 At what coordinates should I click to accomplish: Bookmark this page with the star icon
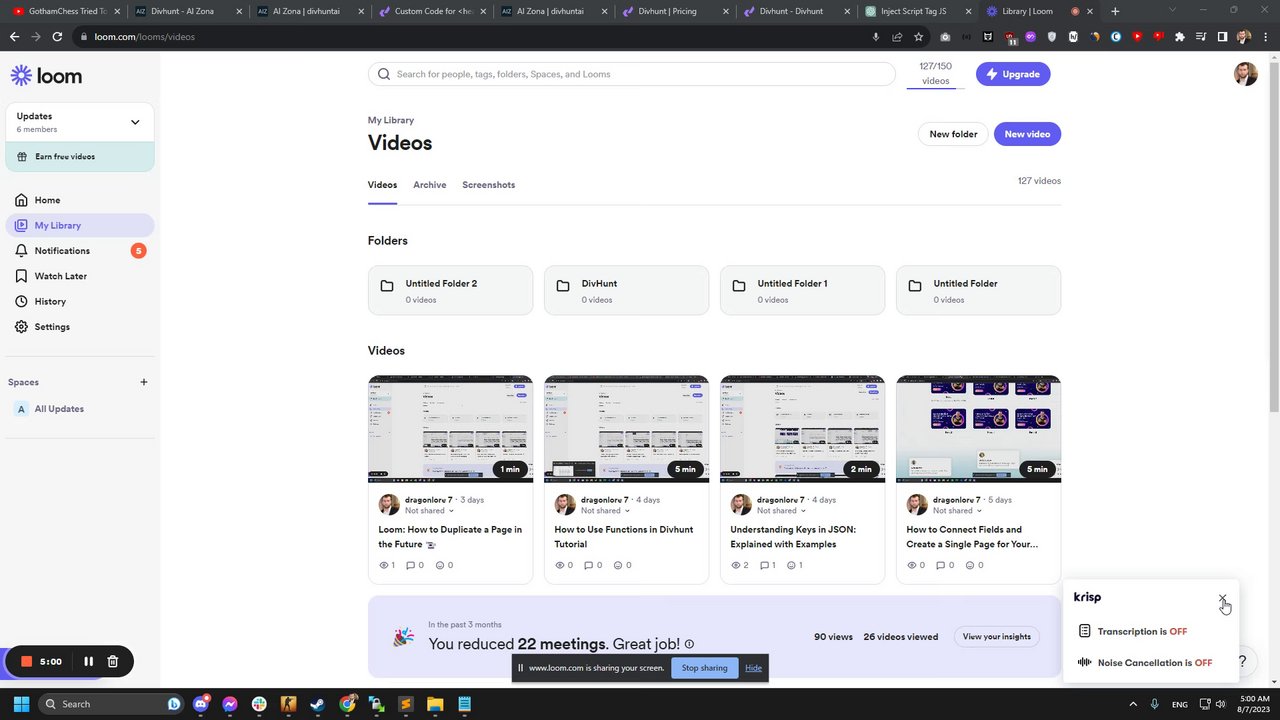[918, 37]
